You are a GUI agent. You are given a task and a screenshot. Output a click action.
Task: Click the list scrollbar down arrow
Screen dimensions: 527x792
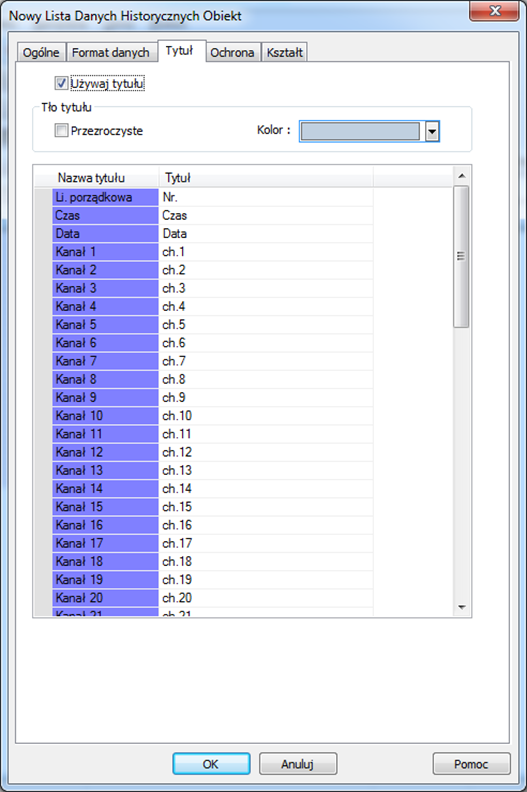click(461, 607)
